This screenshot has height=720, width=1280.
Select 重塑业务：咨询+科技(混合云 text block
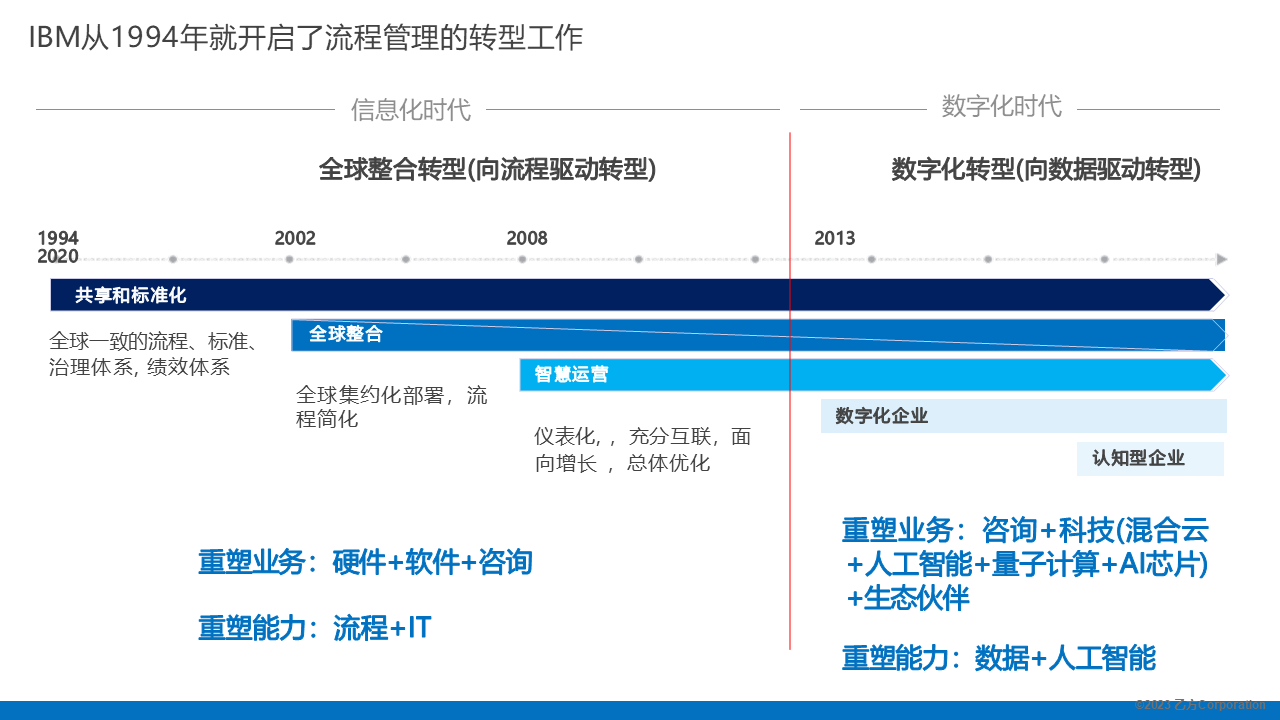(x=1025, y=563)
